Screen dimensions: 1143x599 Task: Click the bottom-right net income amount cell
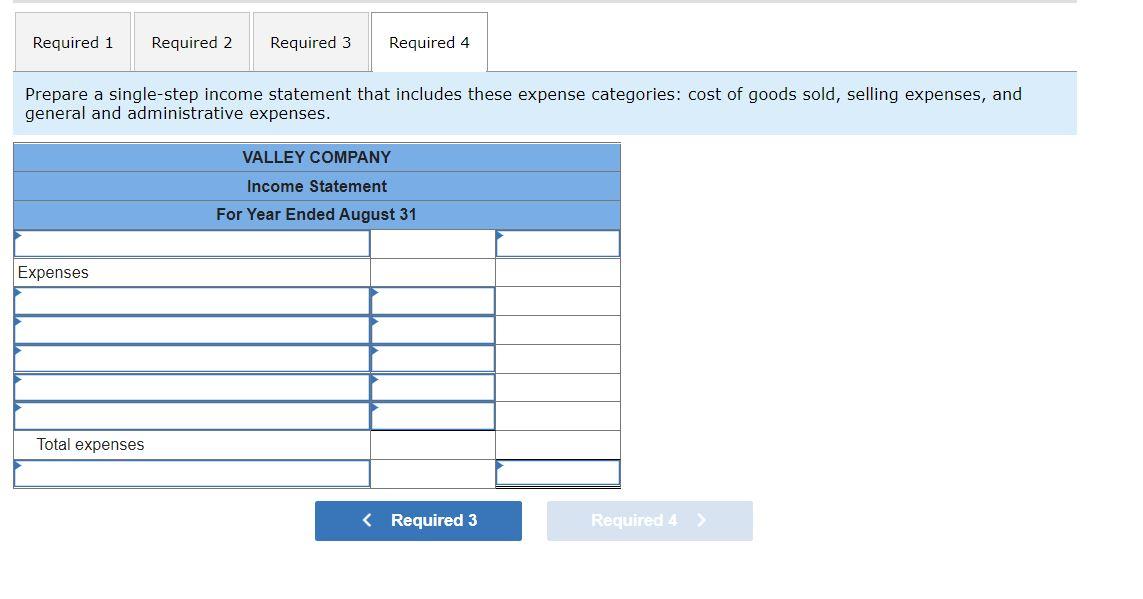tap(557, 471)
